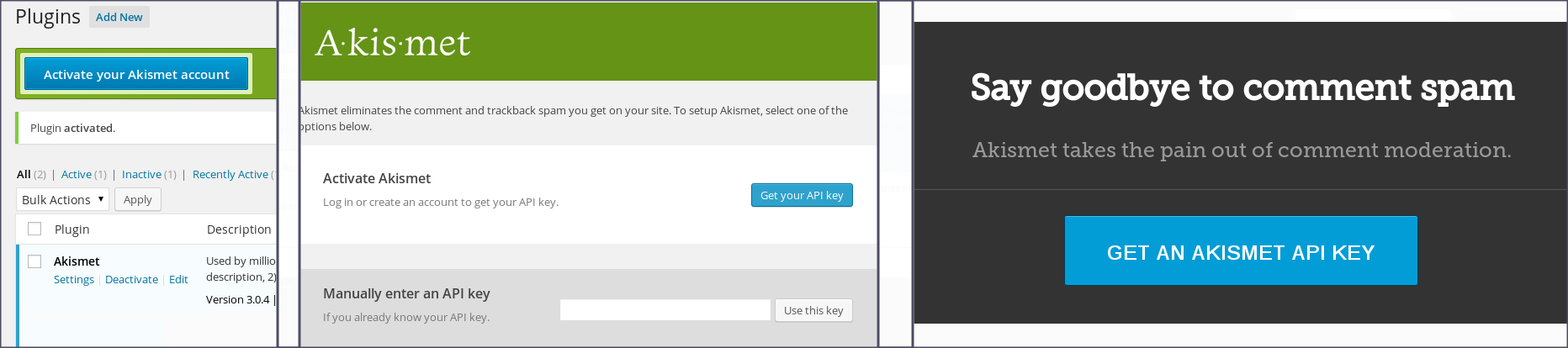
Task: Filter plugins by Inactive
Action: point(141,174)
